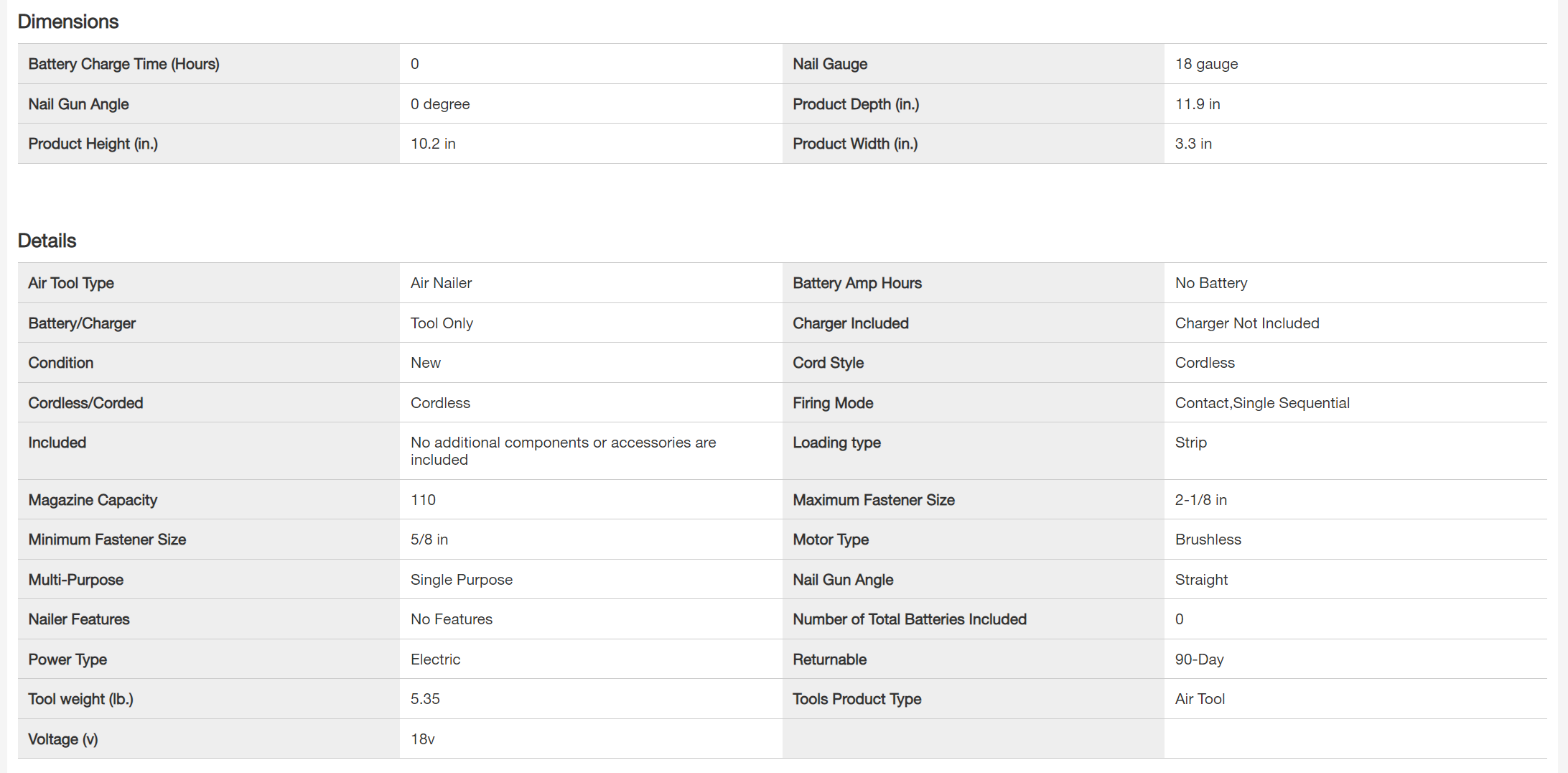Select the Firing Mode label
The height and width of the screenshot is (773, 1568).
point(833,403)
